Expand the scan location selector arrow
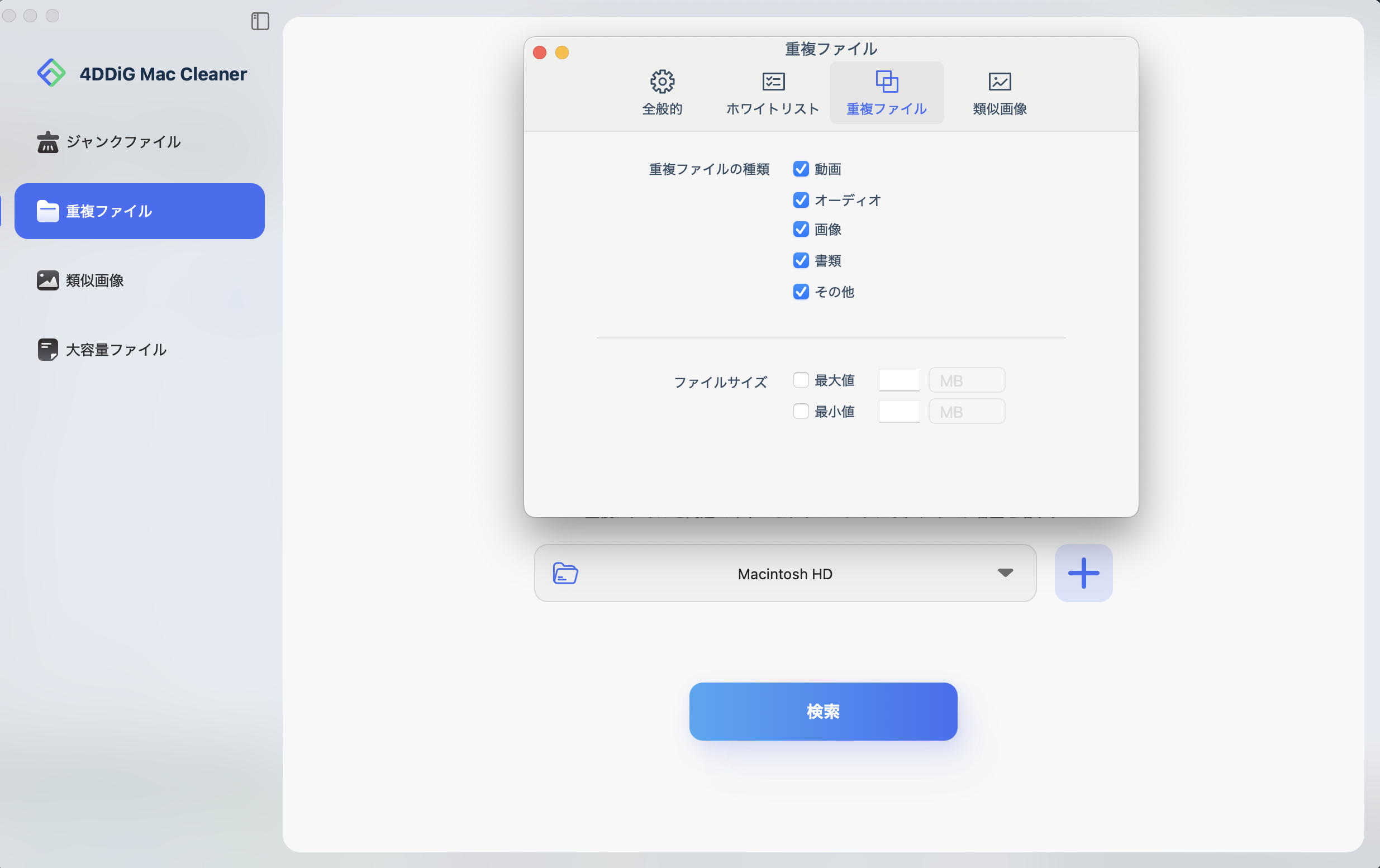This screenshot has width=1380, height=868. [x=1006, y=574]
